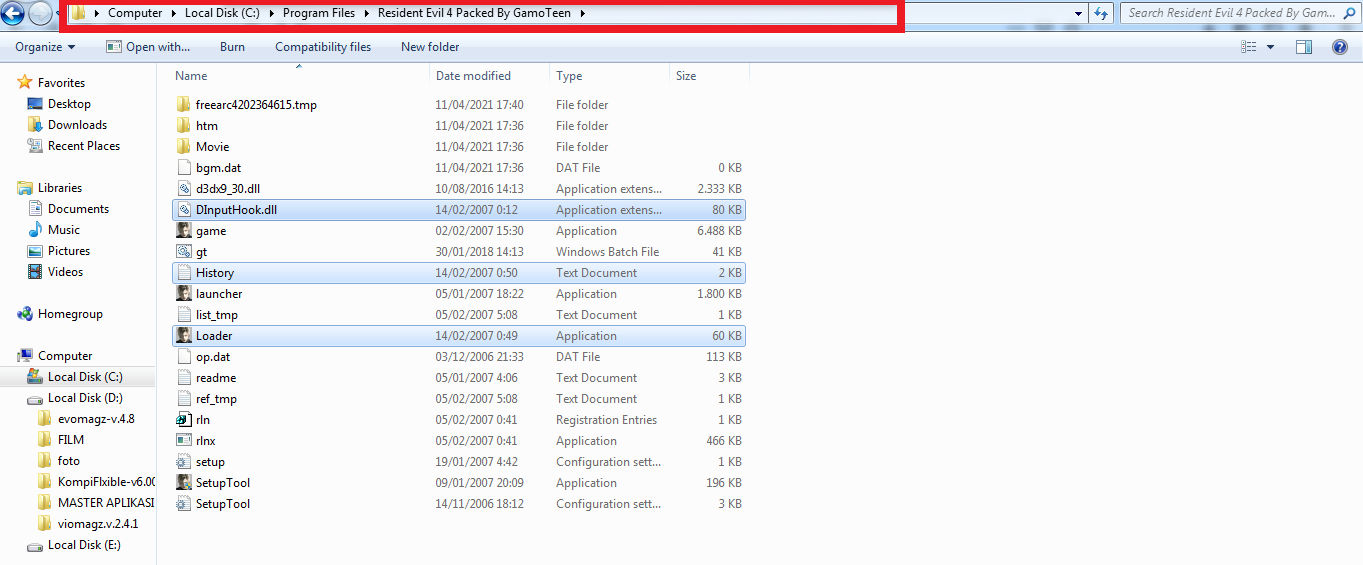Select Local Disk (C:) in navigation pane
This screenshot has width=1363, height=565.
85,377
